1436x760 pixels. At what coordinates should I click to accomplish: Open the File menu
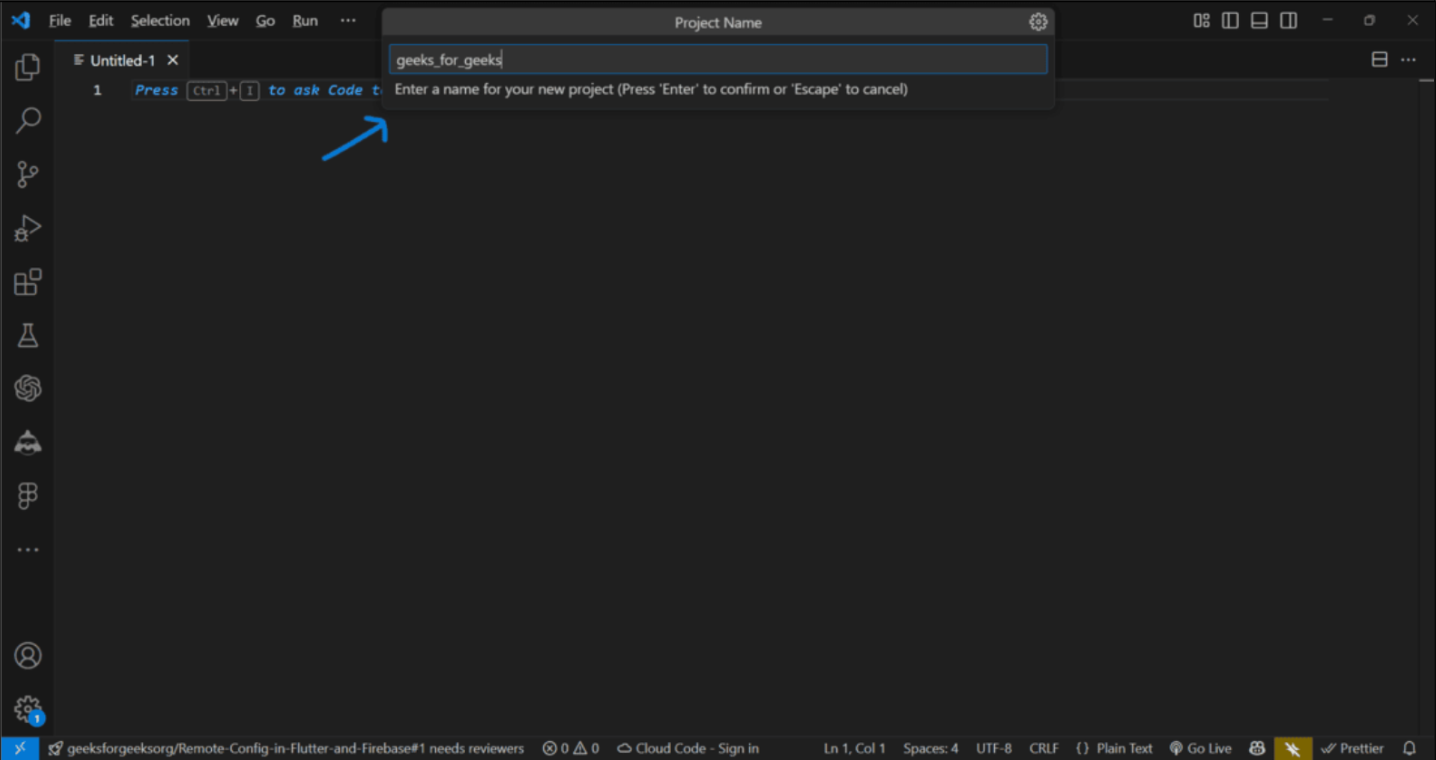click(60, 20)
